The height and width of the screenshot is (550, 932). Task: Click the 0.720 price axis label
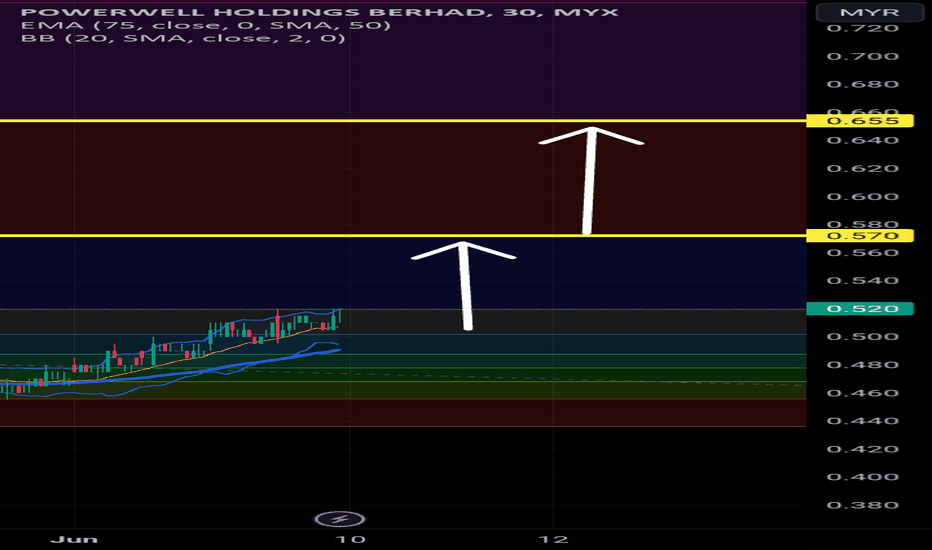(x=862, y=28)
